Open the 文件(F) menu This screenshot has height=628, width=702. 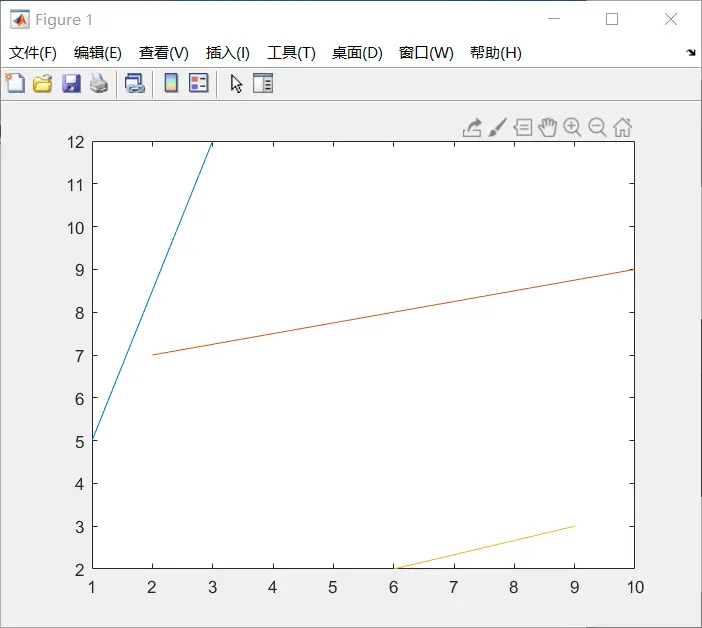tap(33, 53)
